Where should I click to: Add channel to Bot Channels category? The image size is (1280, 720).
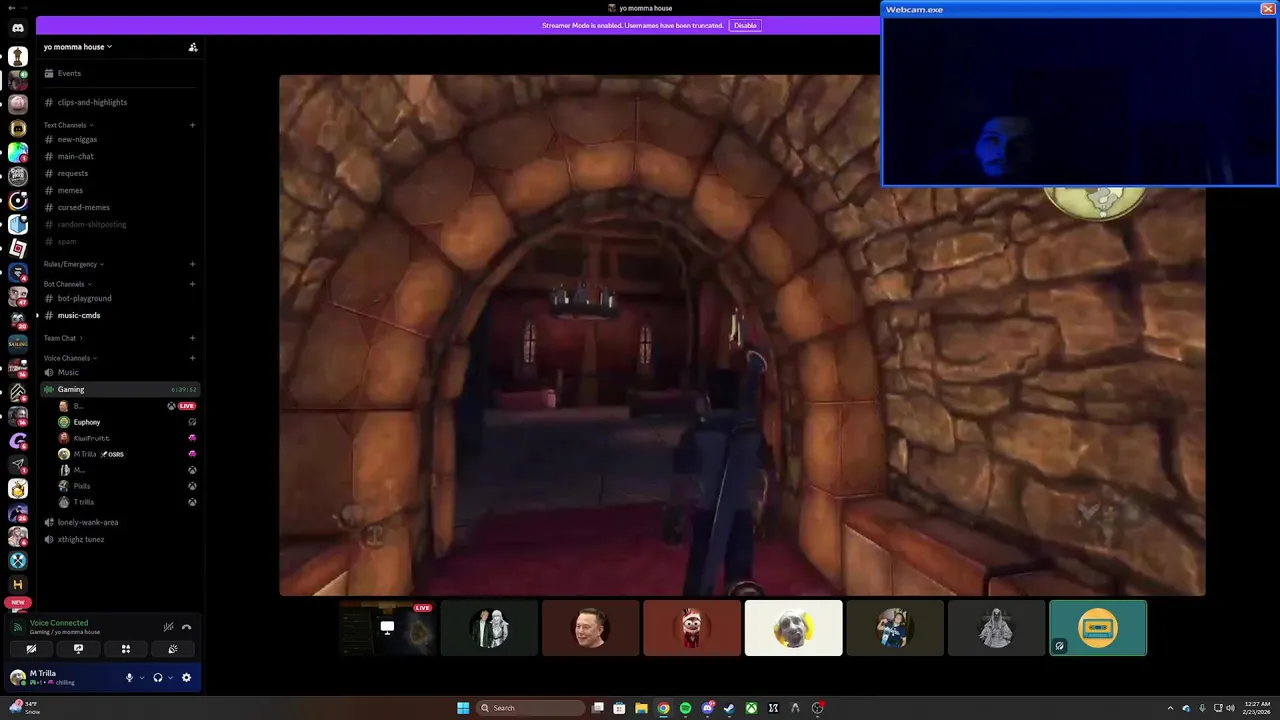[x=192, y=284]
